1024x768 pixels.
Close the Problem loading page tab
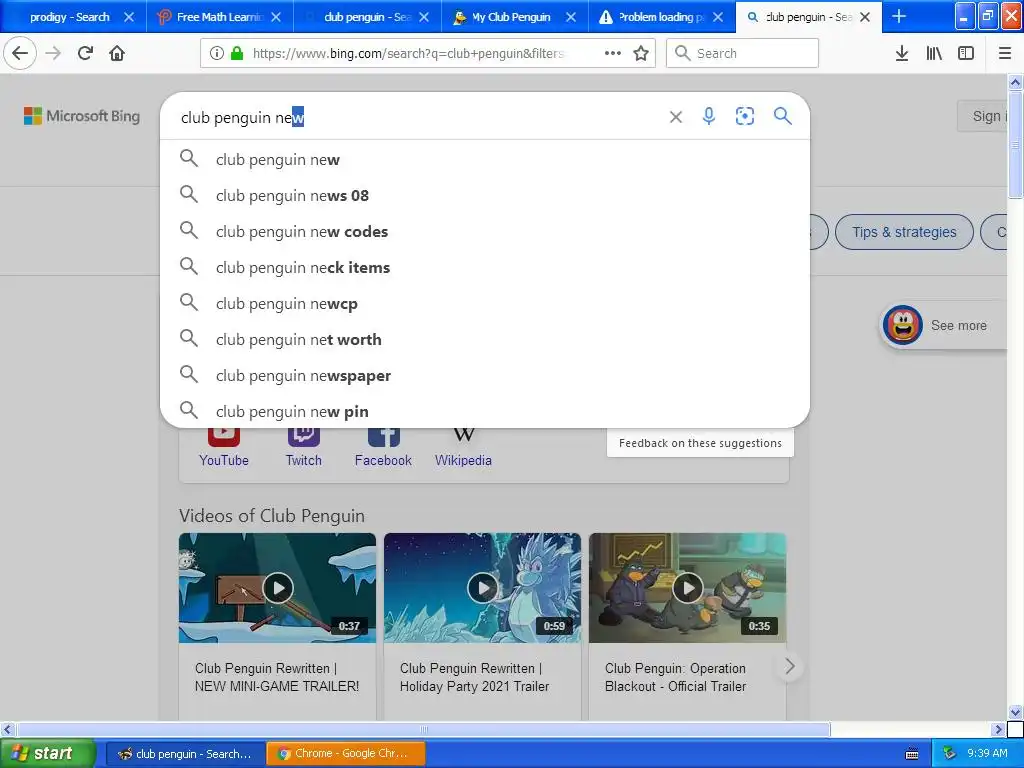(x=718, y=17)
